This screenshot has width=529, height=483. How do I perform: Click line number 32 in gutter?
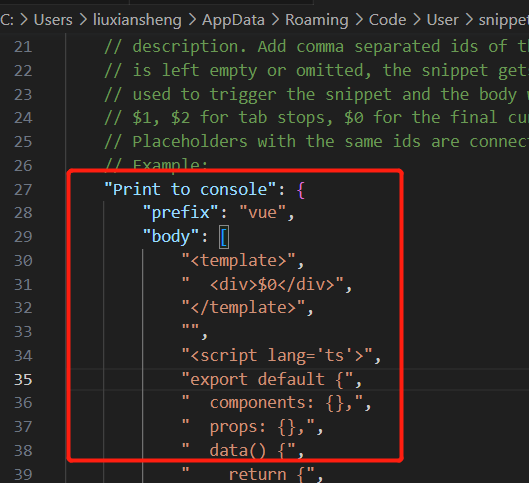[x=23, y=308]
